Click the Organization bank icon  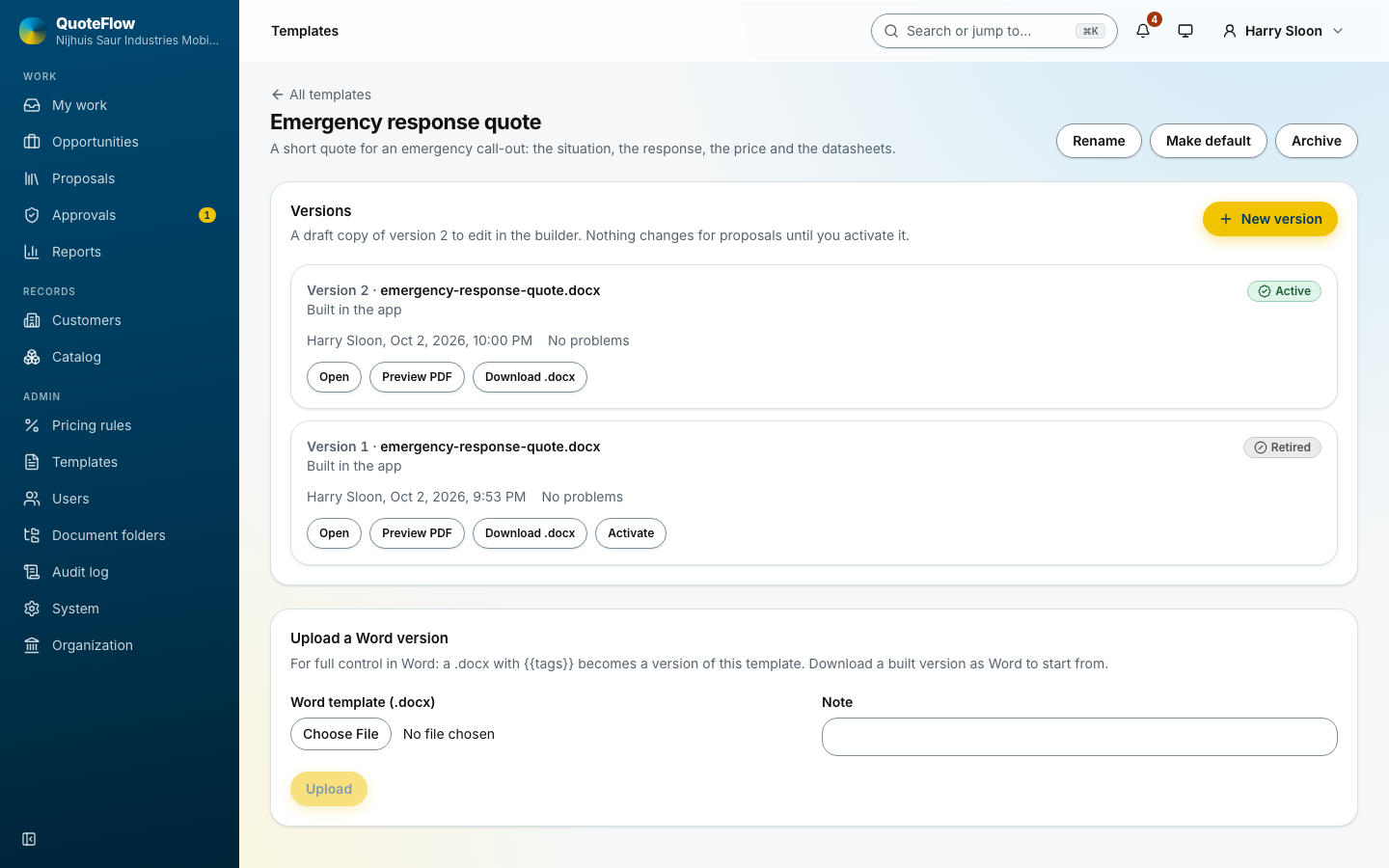[x=32, y=645]
